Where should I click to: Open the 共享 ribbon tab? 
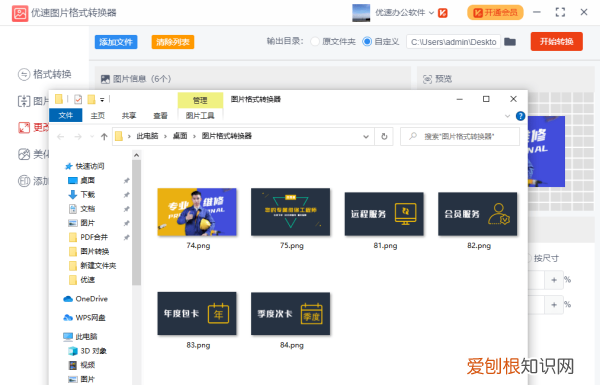[129, 116]
